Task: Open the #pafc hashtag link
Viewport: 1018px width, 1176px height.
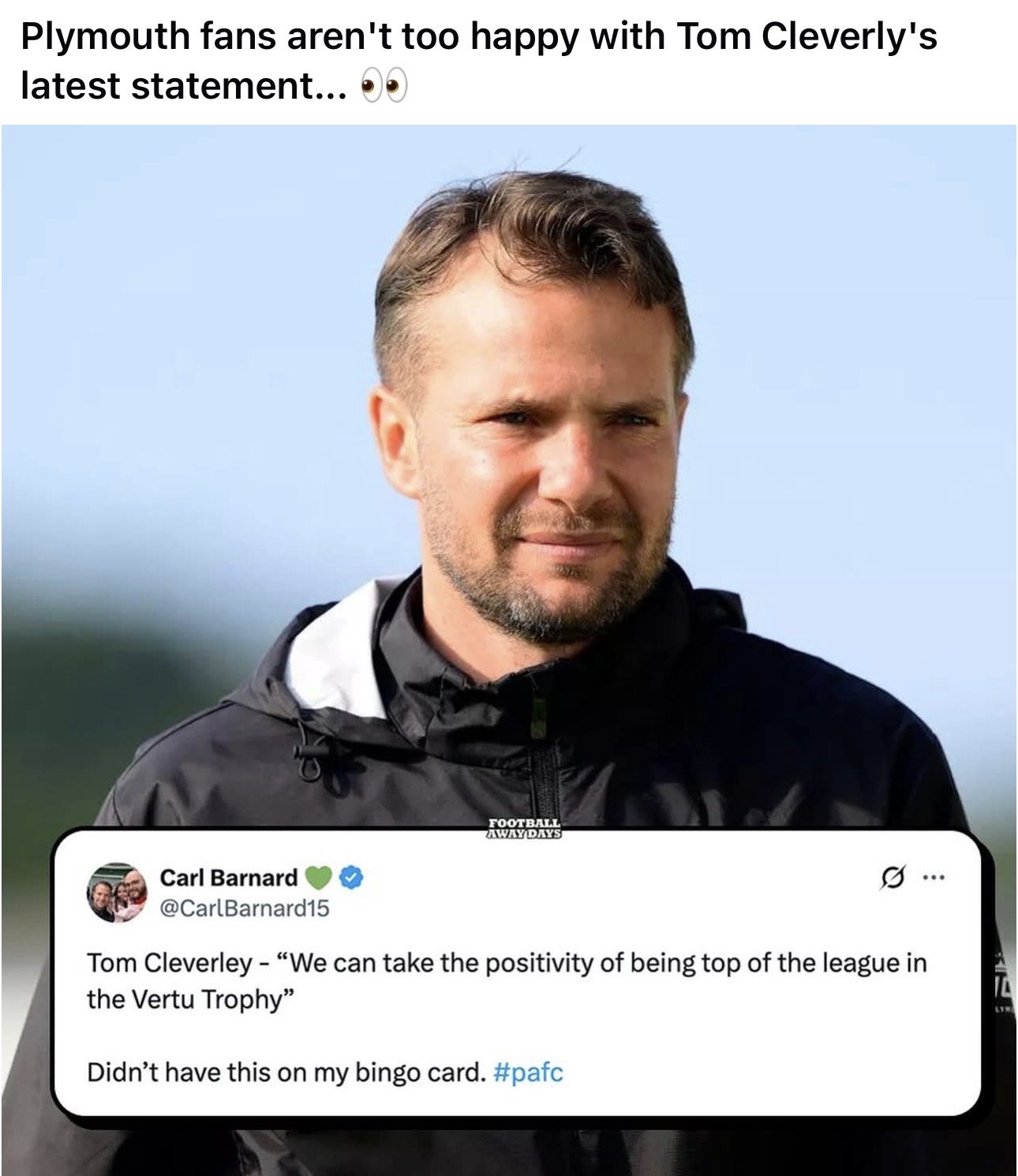Action: pyautogui.click(x=528, y=1073)
